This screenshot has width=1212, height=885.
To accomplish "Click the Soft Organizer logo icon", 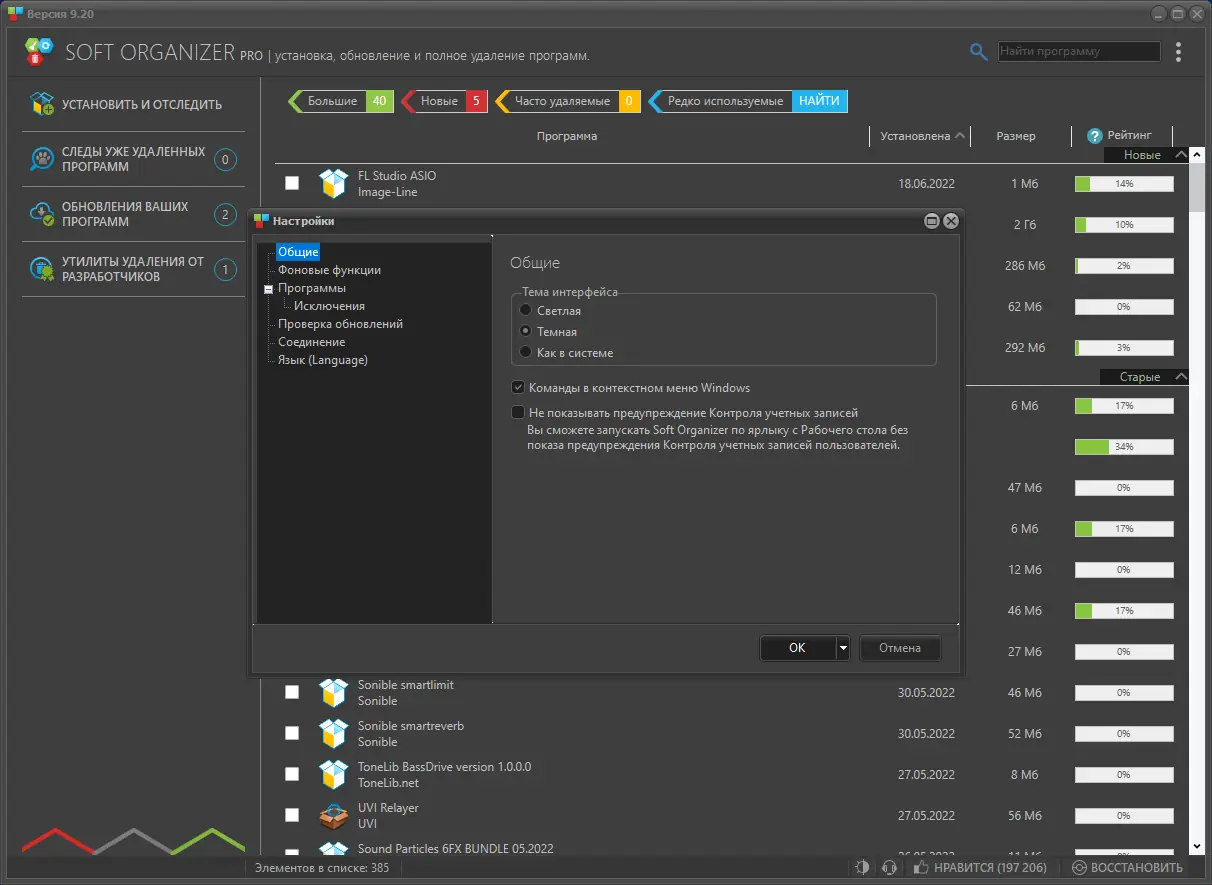I will tap(38, 52).
